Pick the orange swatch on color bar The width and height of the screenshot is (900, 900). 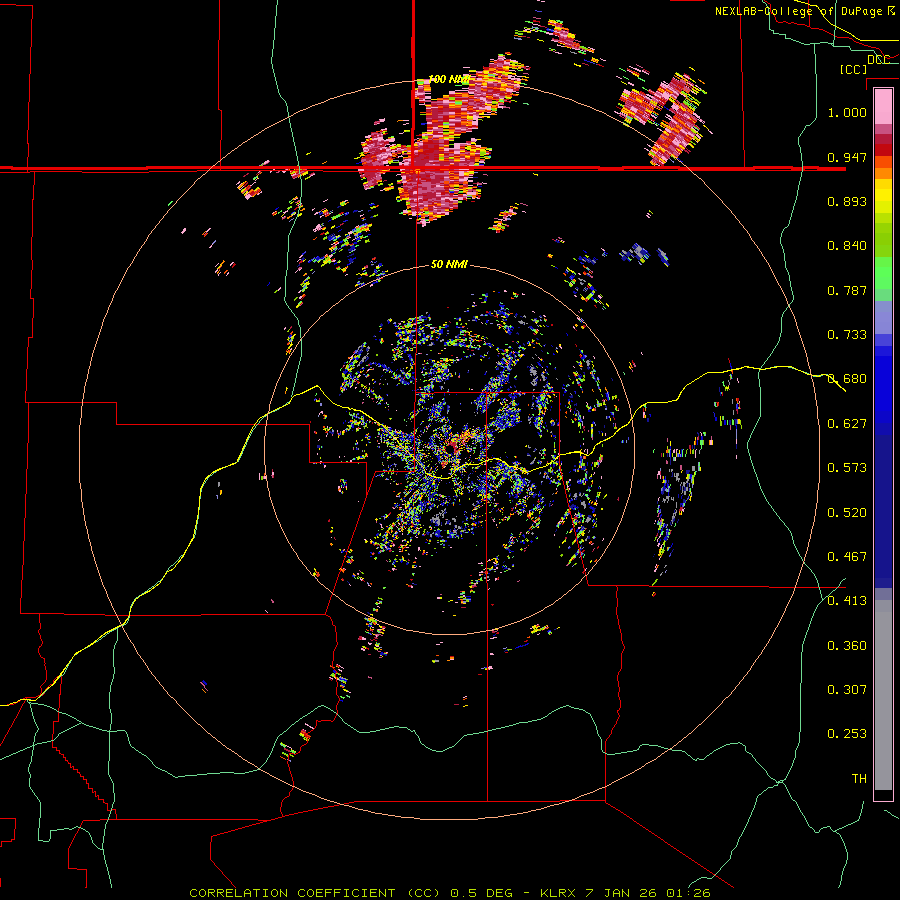click(883, 173)
